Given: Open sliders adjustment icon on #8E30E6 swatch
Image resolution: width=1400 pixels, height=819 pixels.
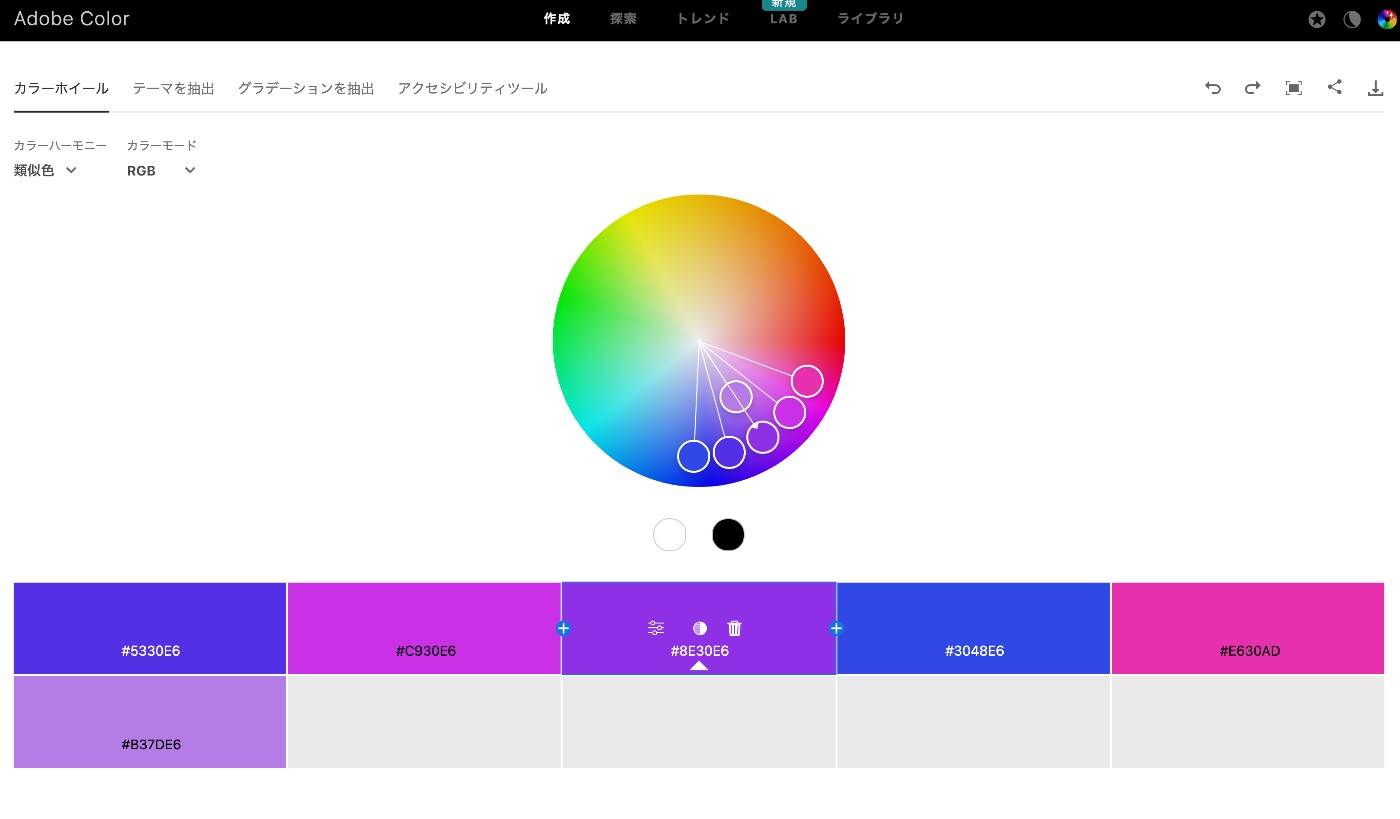Looking at the screenshot, I should (656, 628).
